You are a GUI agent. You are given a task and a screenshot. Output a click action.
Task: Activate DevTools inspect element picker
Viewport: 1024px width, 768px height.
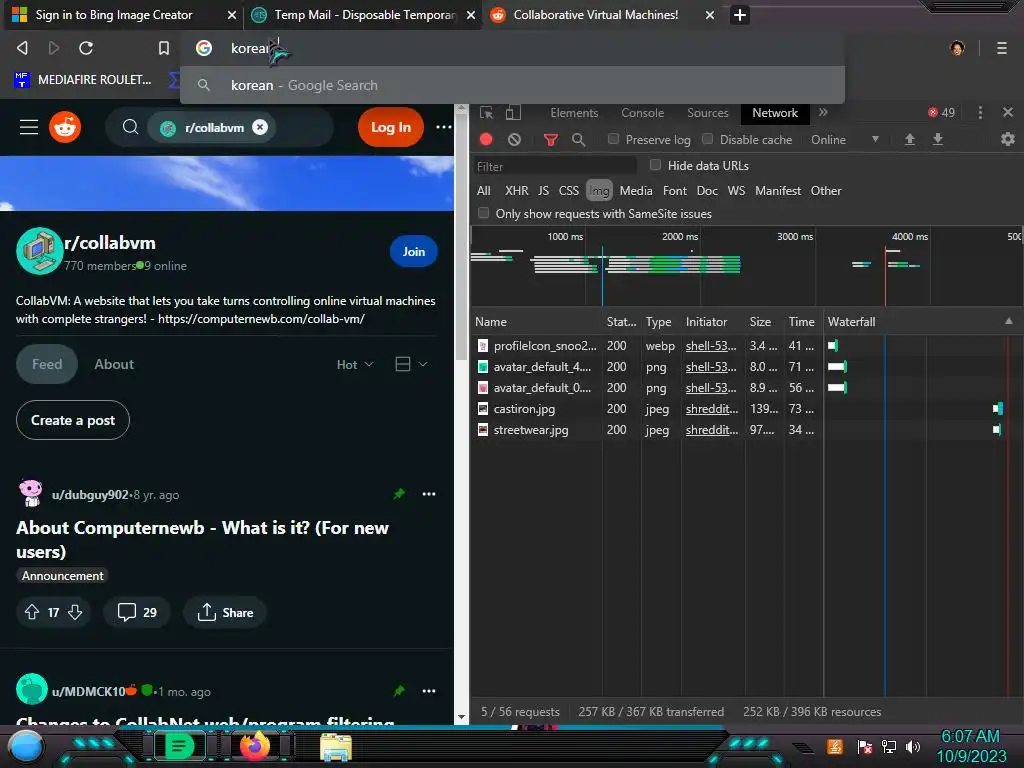[487, 113]
